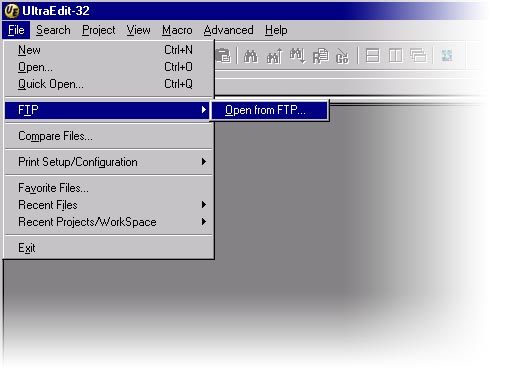
Task: Click the Go To line icon
Action: 342,56
